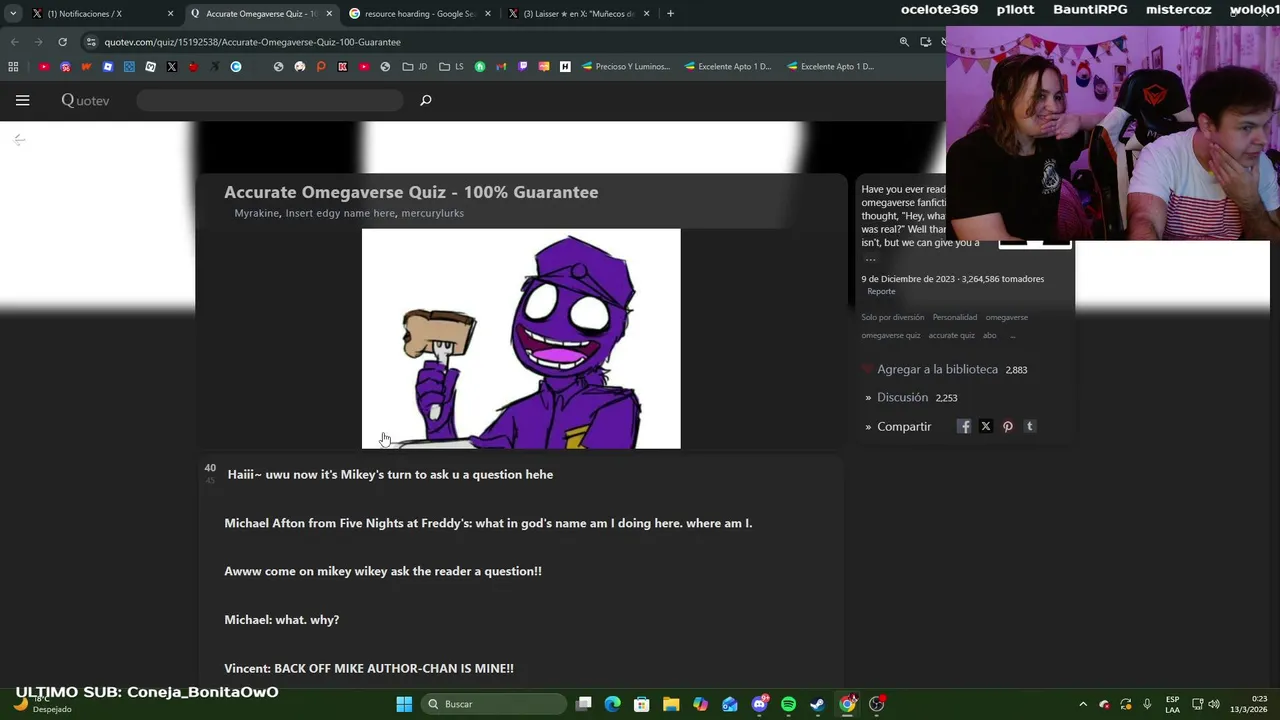Share quiz on Facebook icon
This screenshot has width=1280, height=720.
click(x=964, y=426)
